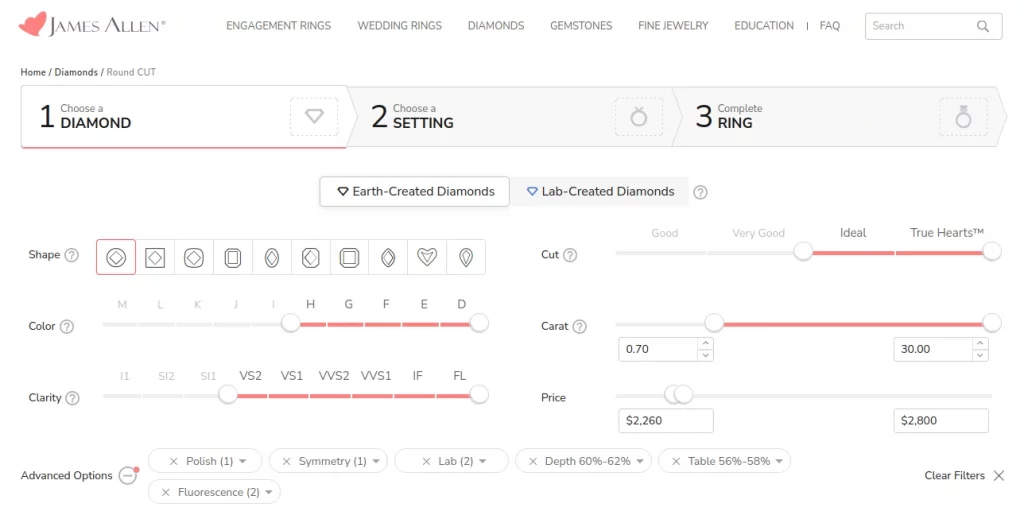1024x515 pixels.
Task: Click the Clarity slider left handle
Action: click(x=228, y=395)
